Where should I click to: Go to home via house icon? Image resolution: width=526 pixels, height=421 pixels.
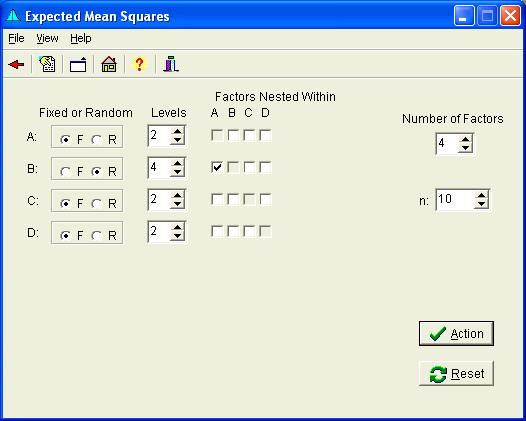pos(109,64)
